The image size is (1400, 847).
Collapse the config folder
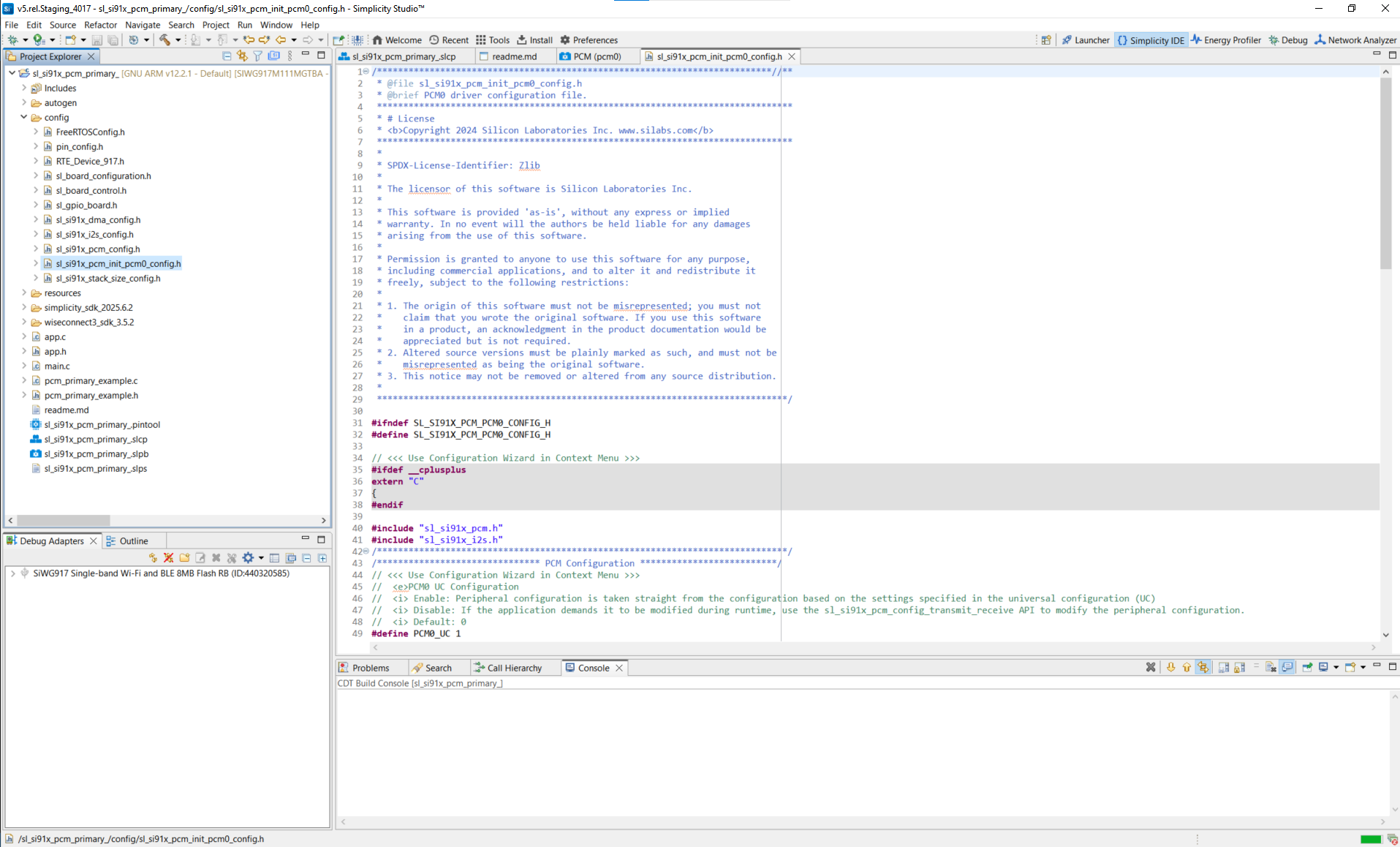tap(23, 117)
